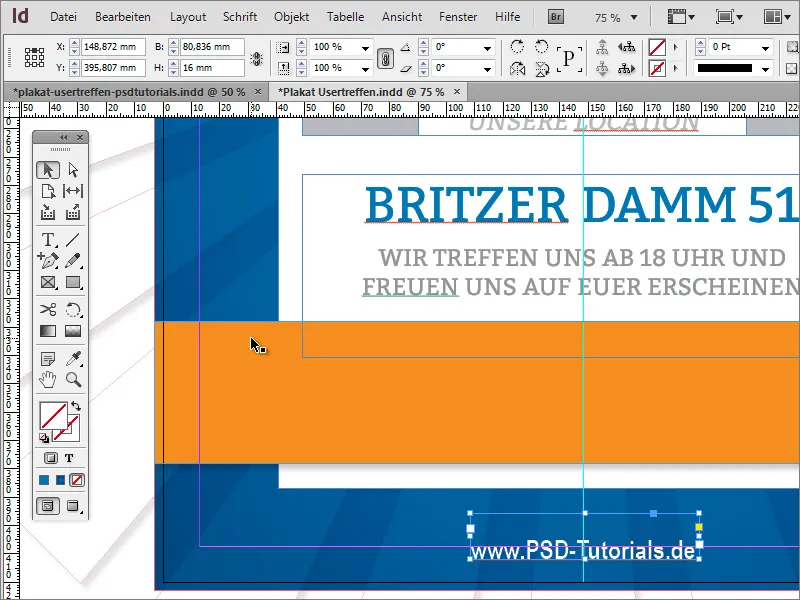
Task: Increase the Y position stepper
Action: pyautogui.click(x=74, y=64)
